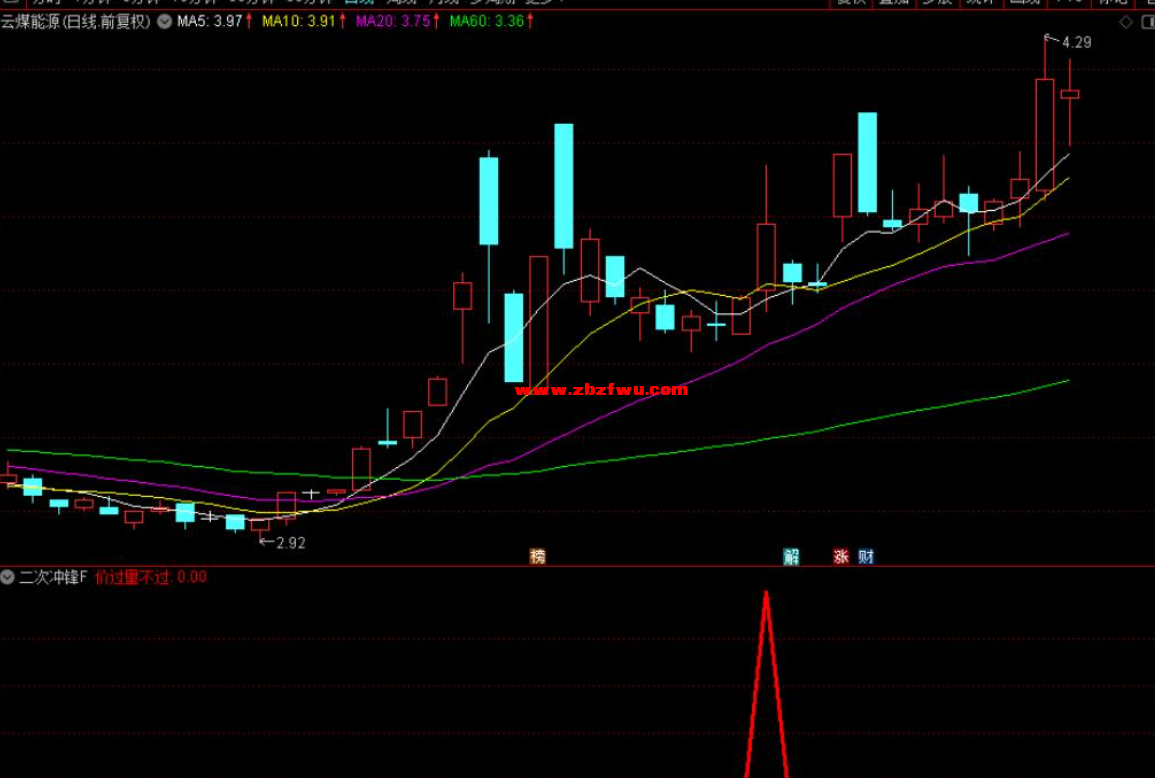Click the 2.92 low price label
This screenshot has width=1155, height=778.
pos(289,543)
